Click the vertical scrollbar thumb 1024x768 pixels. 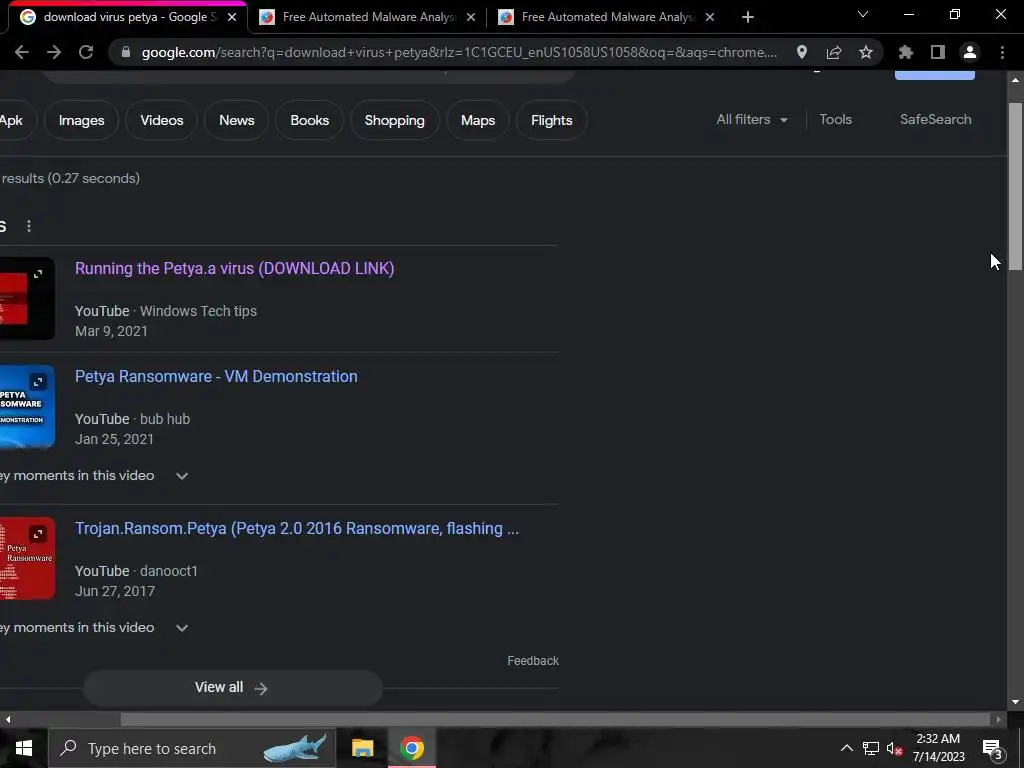tap(1015, 186)
